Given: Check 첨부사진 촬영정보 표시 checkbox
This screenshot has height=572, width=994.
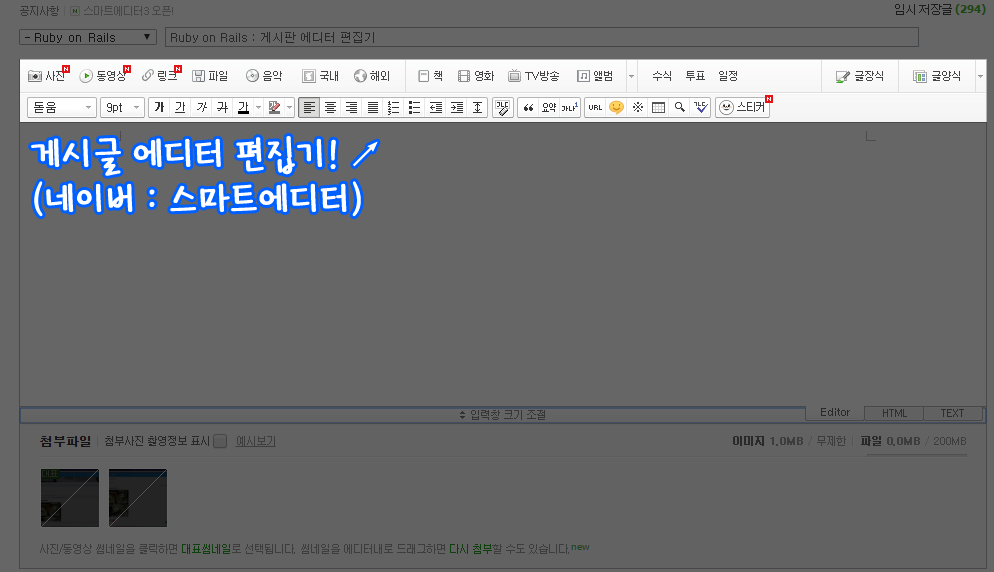Looking at the screenshot, I should [220, 441].
